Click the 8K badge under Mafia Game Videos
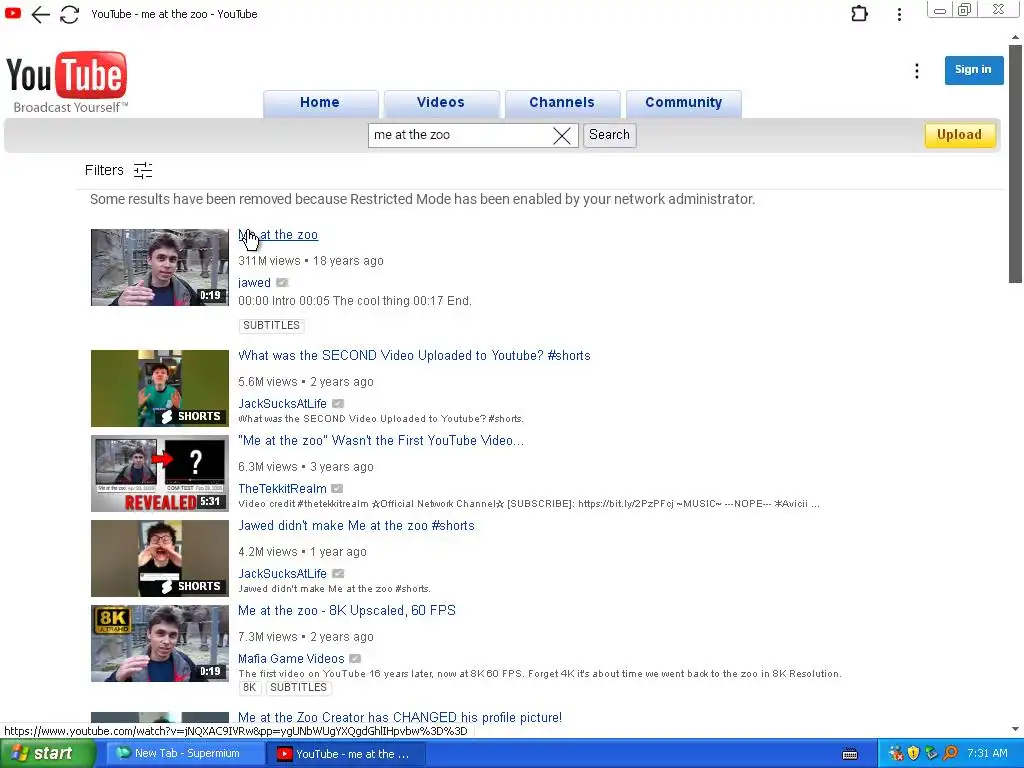The height and width of the screenshot is (768, 1024). (x=249, y=688)
